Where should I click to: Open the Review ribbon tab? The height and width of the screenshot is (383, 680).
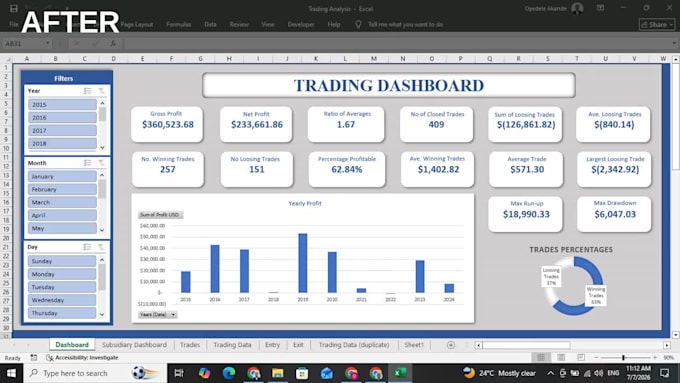[x=239, y=25]
